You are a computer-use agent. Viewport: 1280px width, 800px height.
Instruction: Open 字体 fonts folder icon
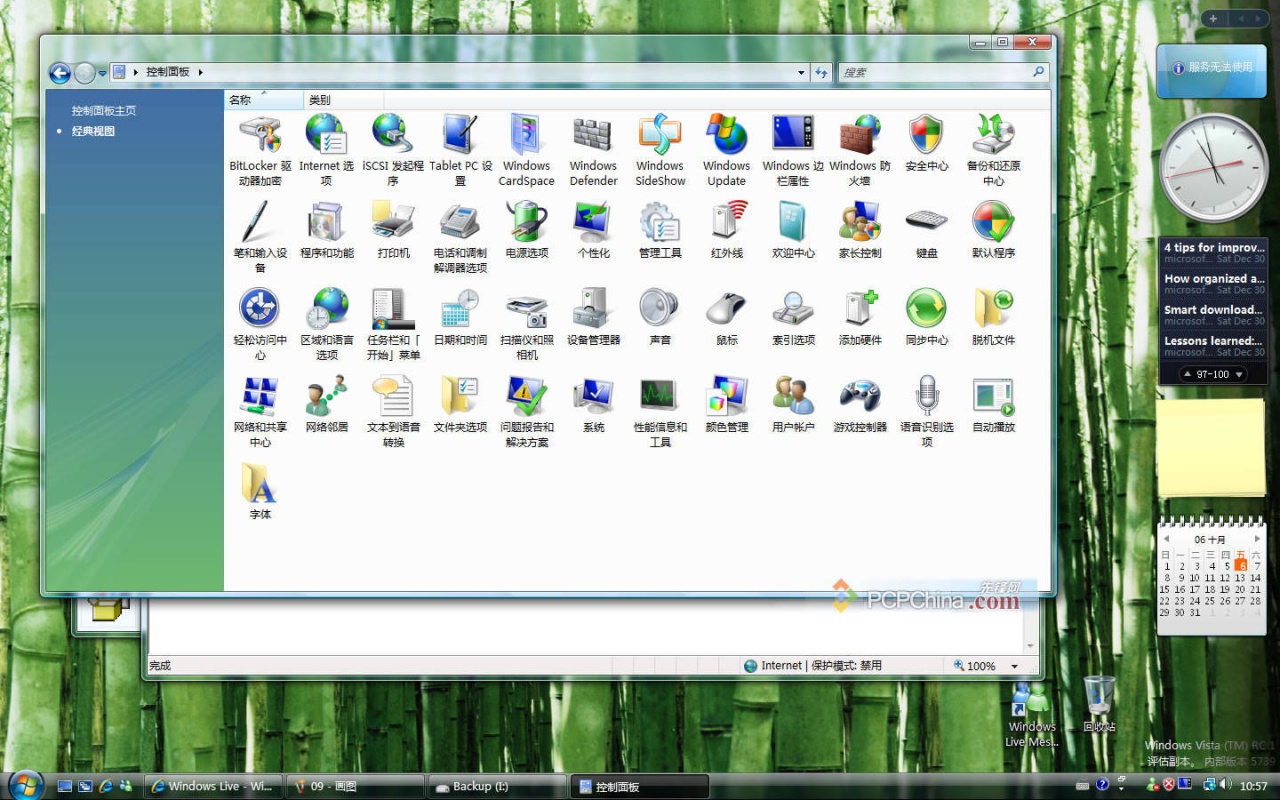pyautogui.click(x=260, y=482)
